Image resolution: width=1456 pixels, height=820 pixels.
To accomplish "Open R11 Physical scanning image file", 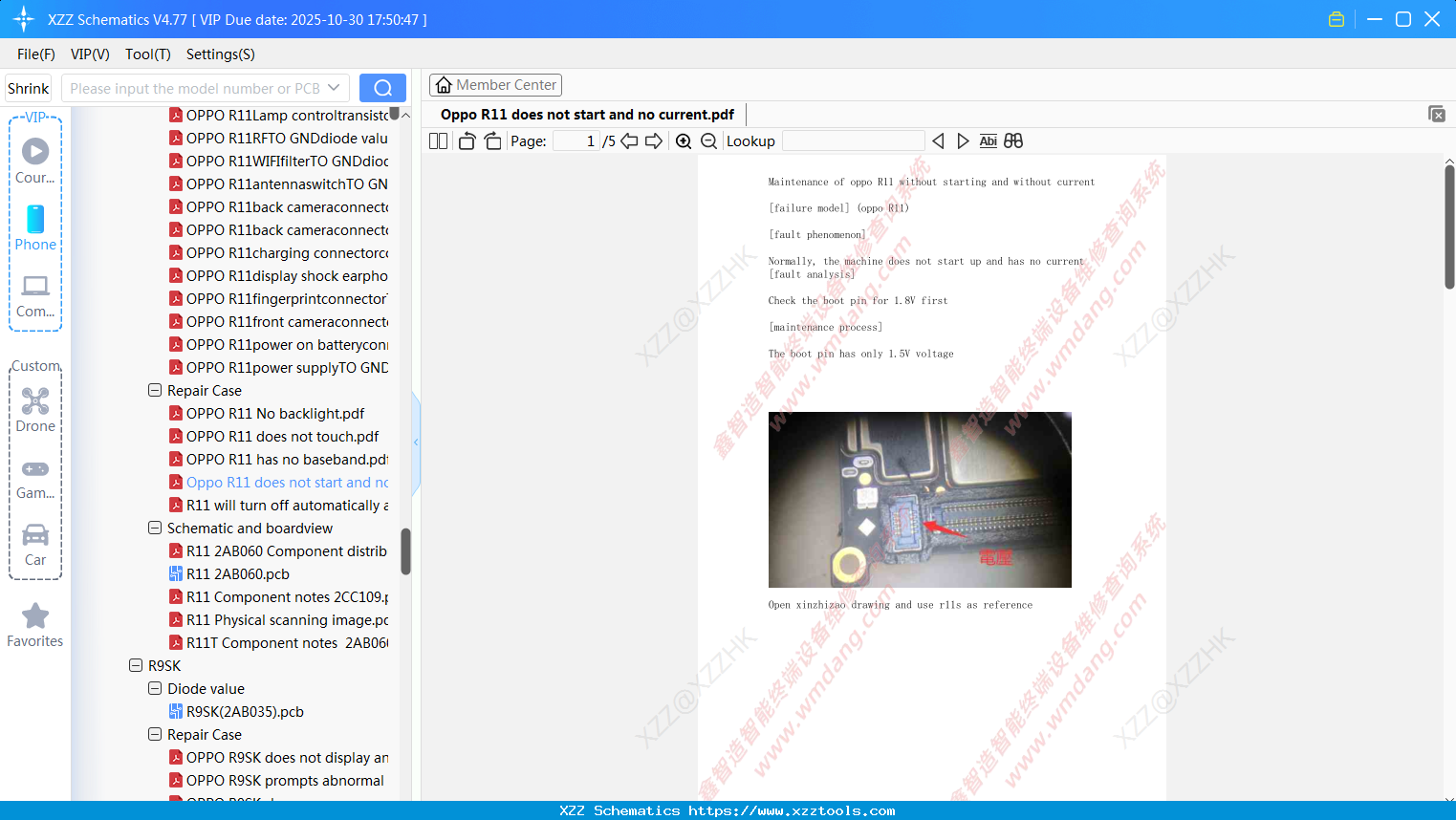I will coord(287,620).
